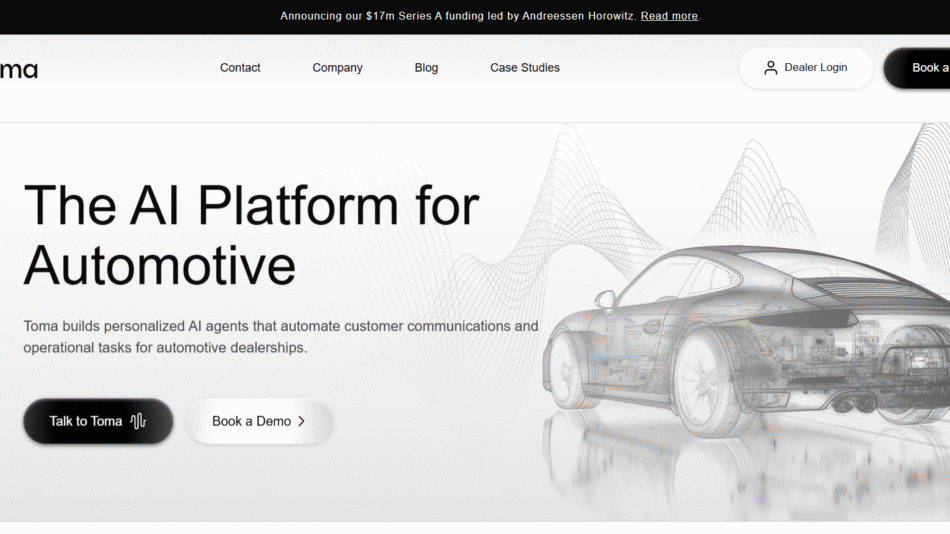Image resolution: width=950 pixels, height=534 pixels.
Task: Click the user profile icon beside Dealer Login
Action: [x=770, y=68]
